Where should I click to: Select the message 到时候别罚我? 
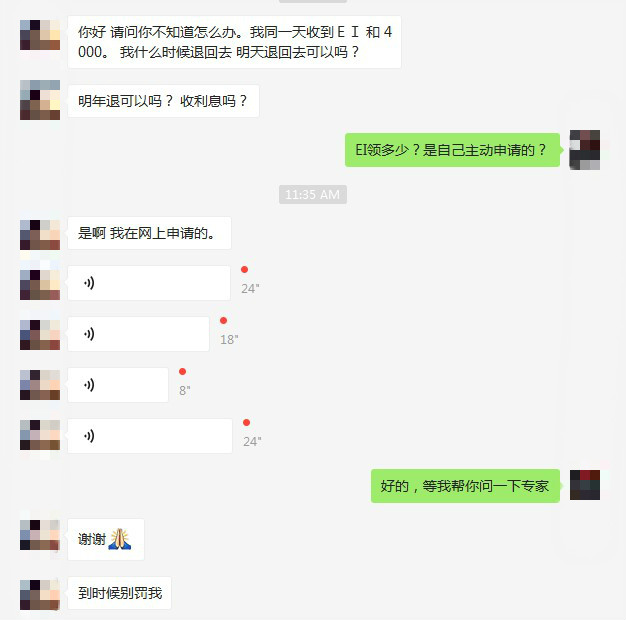(119, 593)
